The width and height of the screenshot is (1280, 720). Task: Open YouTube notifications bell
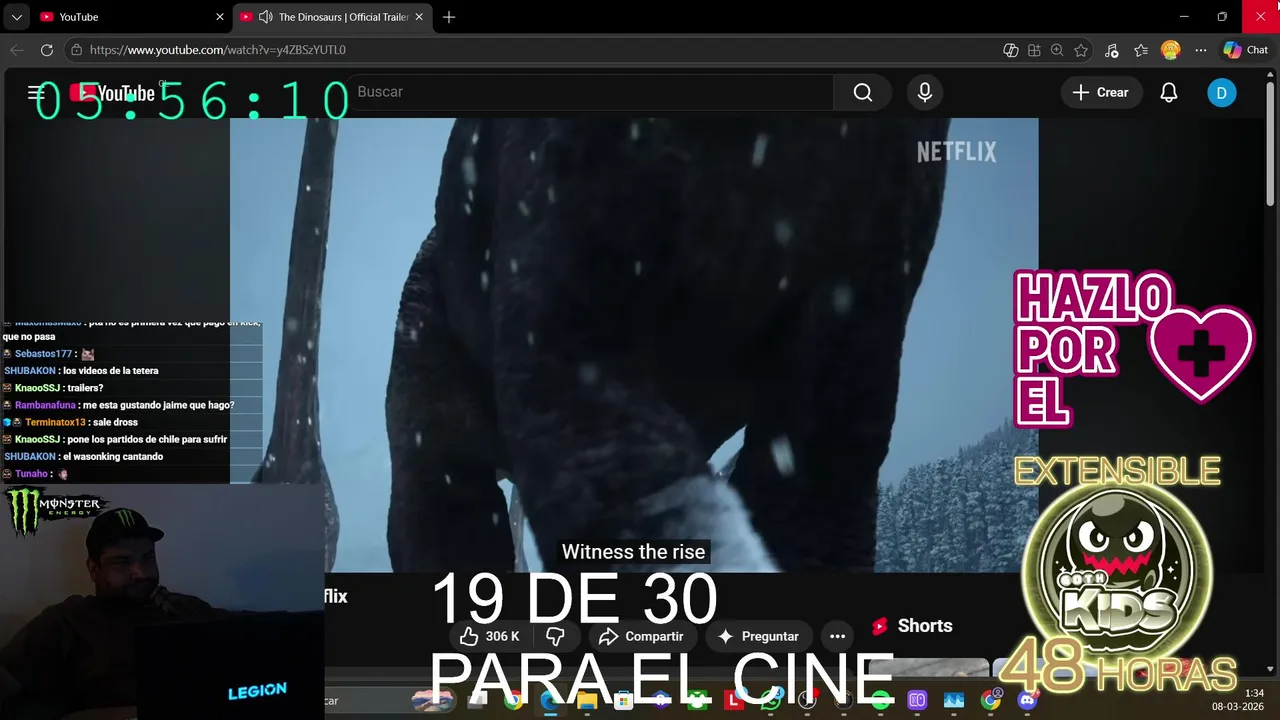coord(1168,92)
